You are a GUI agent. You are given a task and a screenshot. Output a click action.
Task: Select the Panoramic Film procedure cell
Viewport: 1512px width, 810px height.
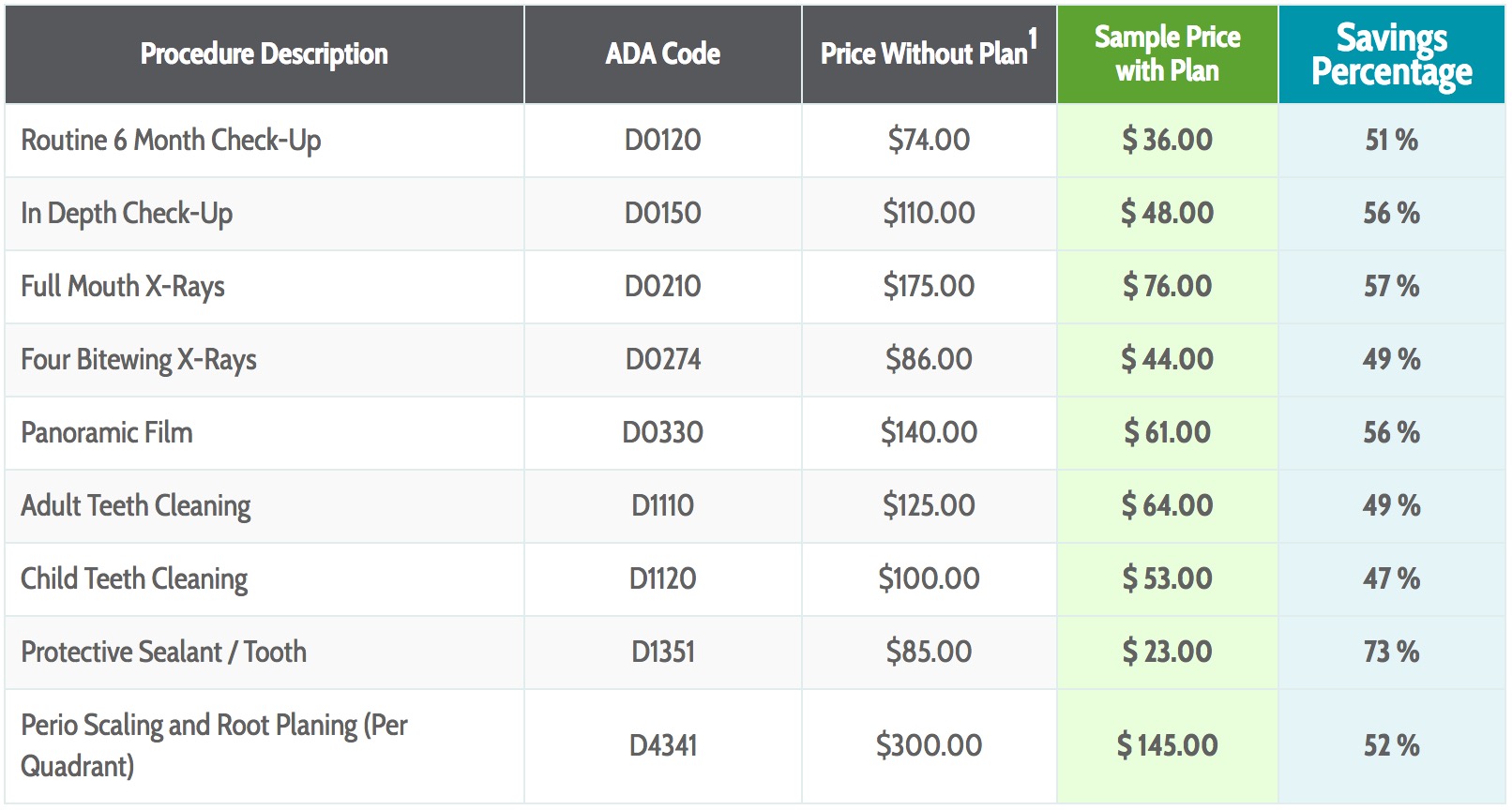[107, 433]
